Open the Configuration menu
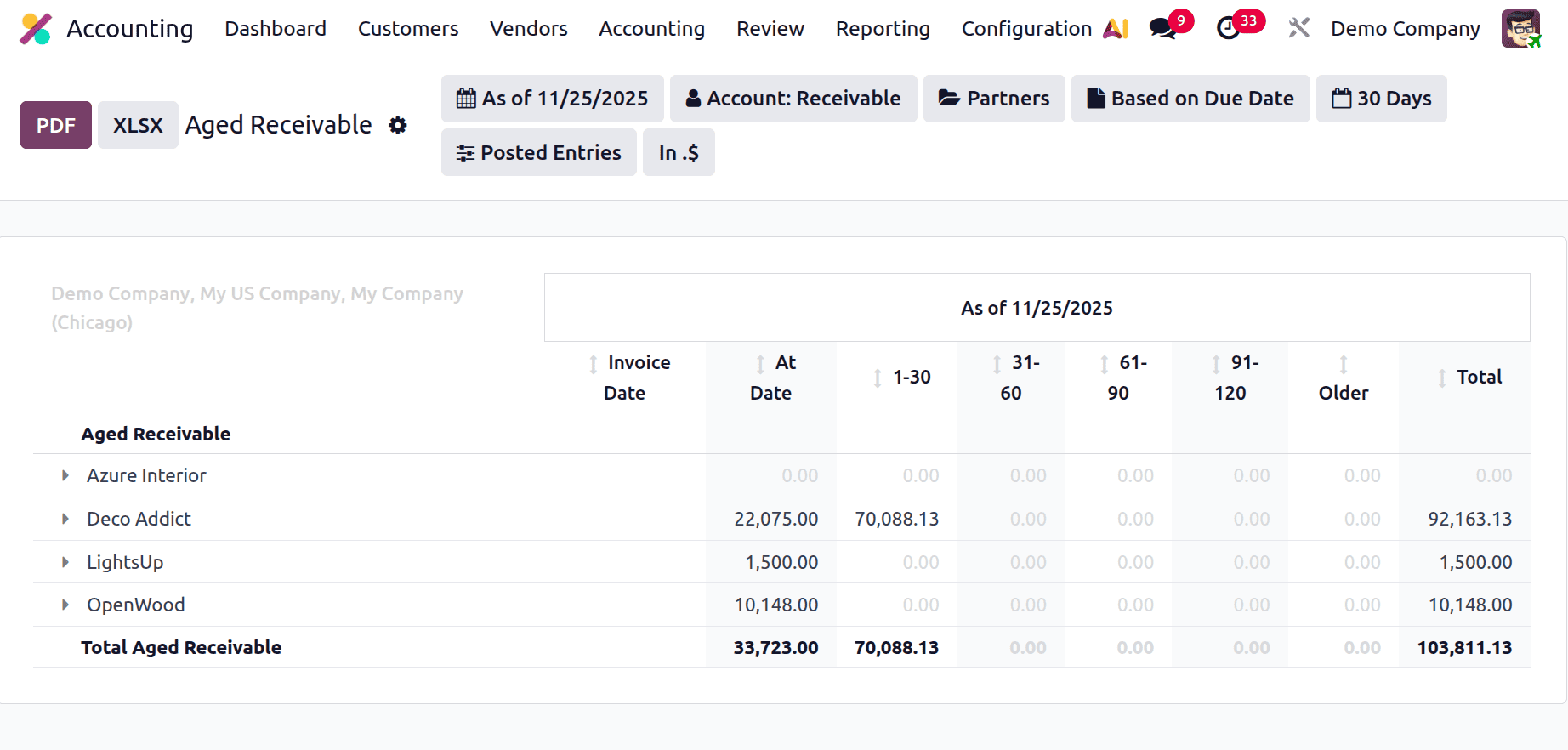Viewport: 1568px width, 750px height. pyautogui.click(x=1026, y=29)
